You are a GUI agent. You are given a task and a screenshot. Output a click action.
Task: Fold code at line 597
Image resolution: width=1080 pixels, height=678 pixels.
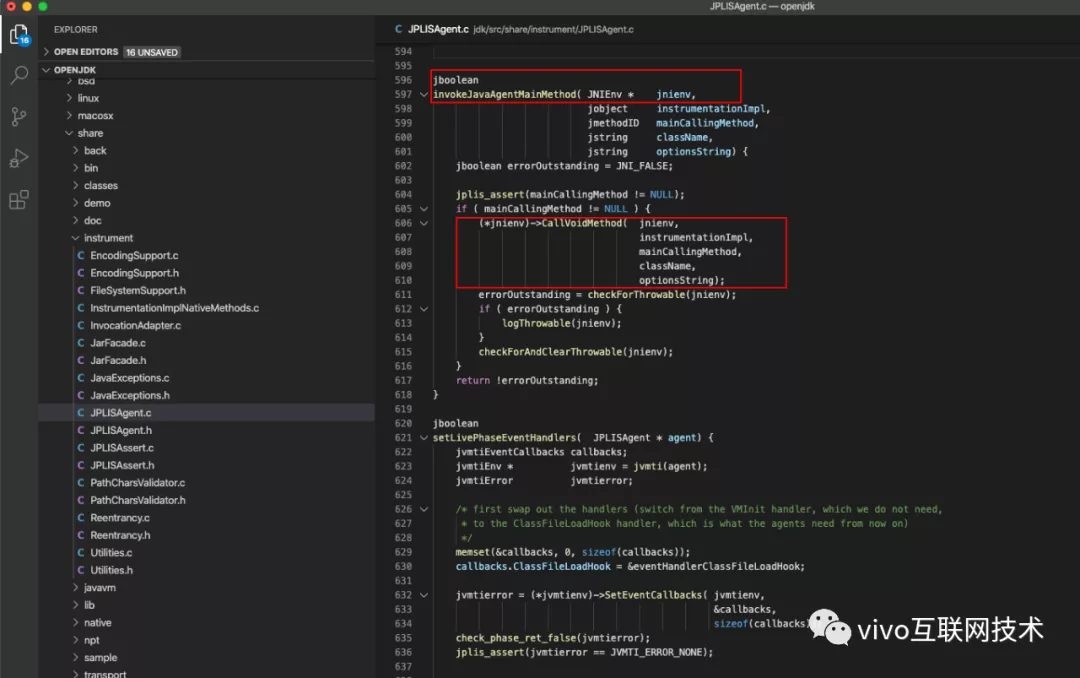pos(424,94)
